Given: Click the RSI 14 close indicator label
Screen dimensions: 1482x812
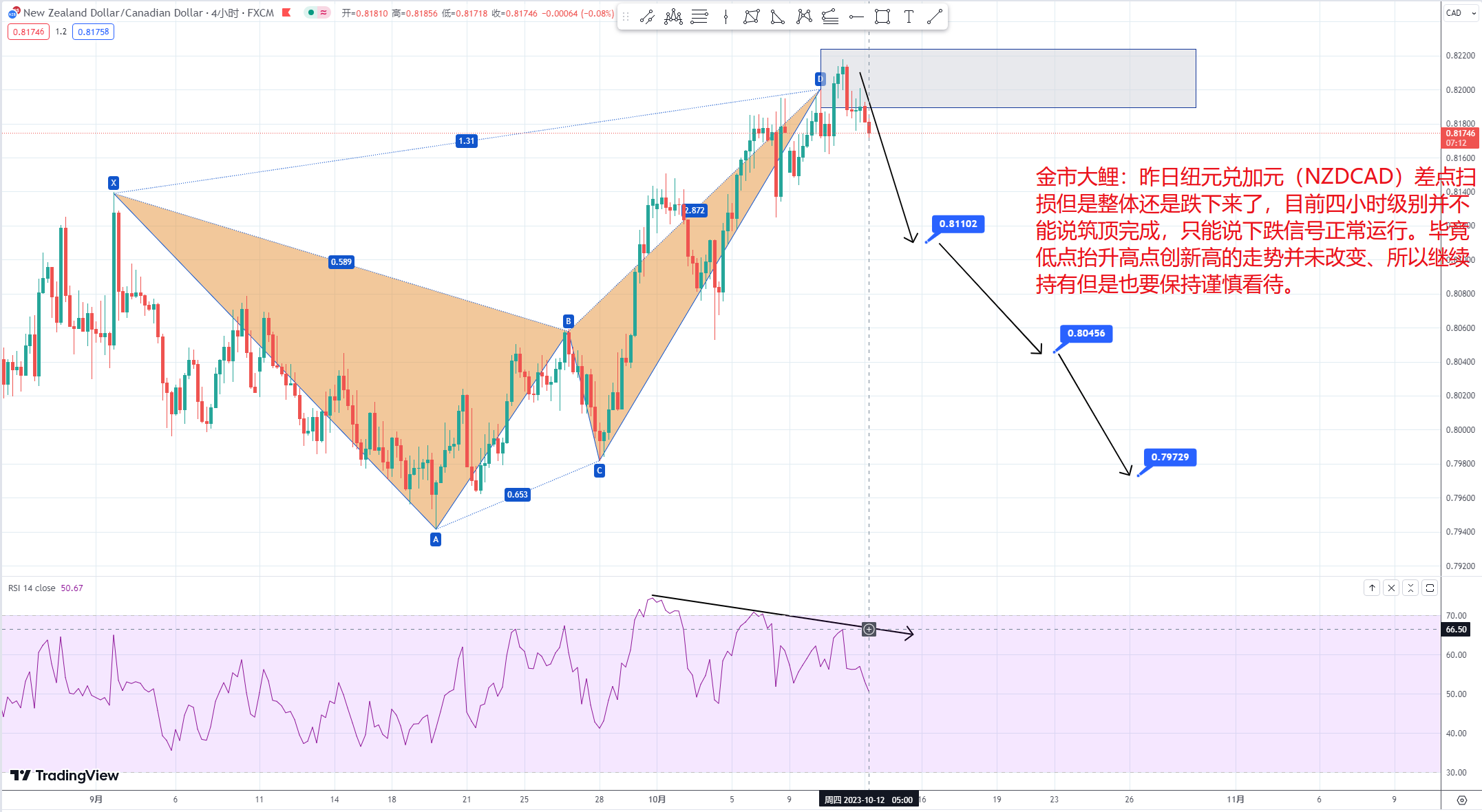Looking at the screenshot, I should (32, 588).
